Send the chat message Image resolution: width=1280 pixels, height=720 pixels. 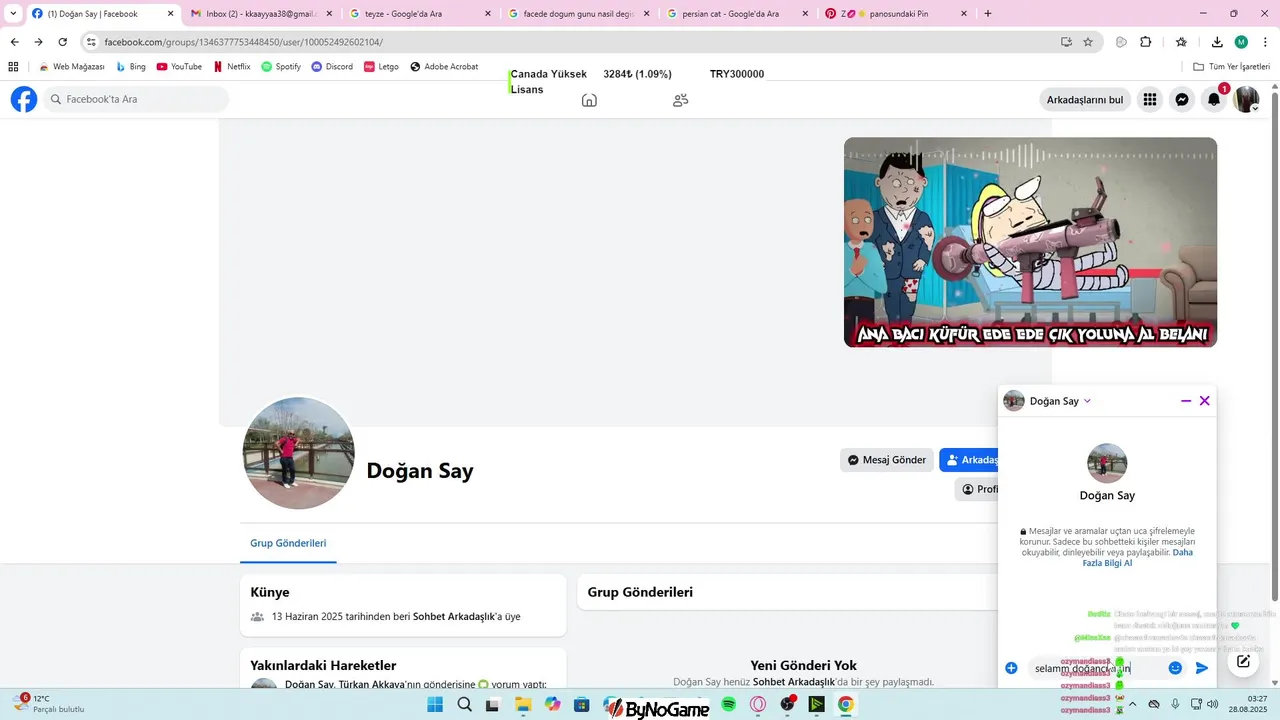[1202, 668]
